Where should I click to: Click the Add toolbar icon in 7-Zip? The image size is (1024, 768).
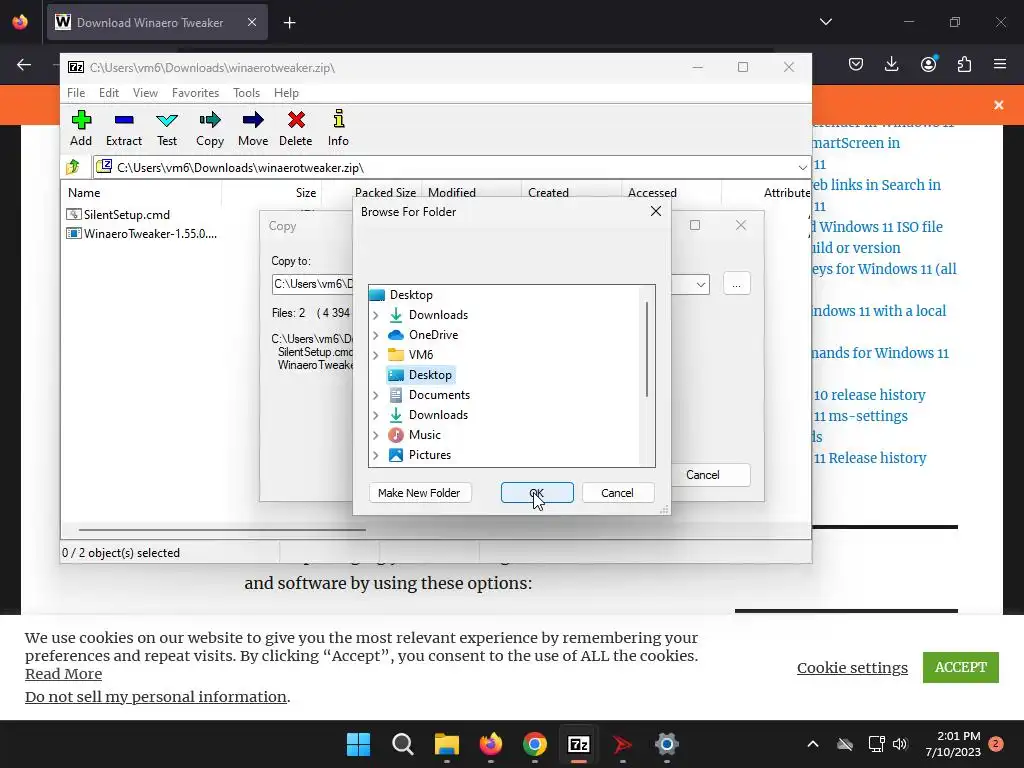tap(81, 128)
